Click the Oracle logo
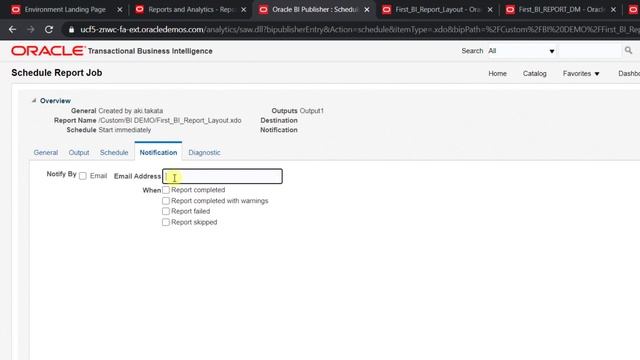This screenshot has height=360, width=640. click(48, 51)
